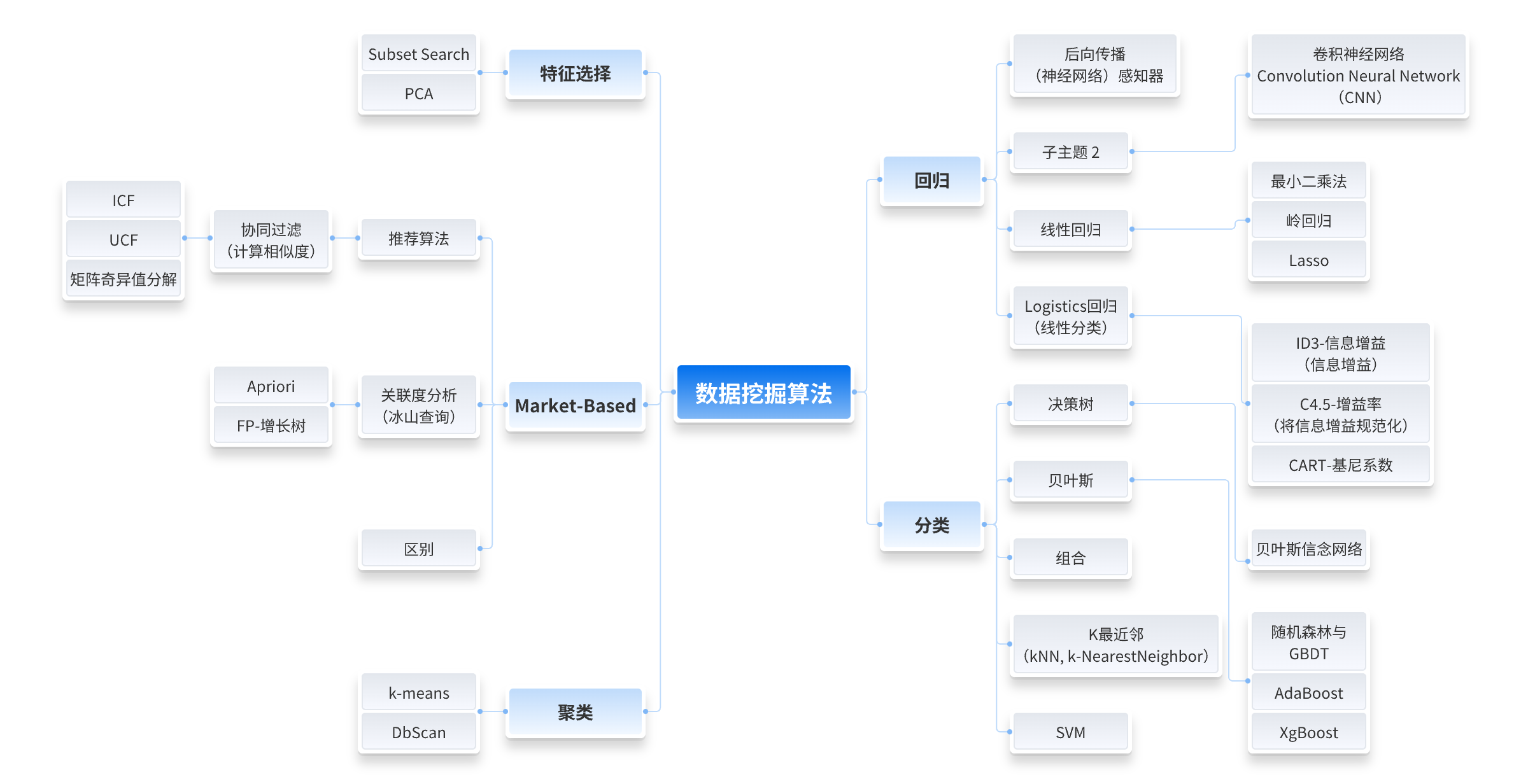This screenshot has height=784, width=1528.
Task: Select the XgBoost node
Action: pyautogui.click(x=1308, y=732)
